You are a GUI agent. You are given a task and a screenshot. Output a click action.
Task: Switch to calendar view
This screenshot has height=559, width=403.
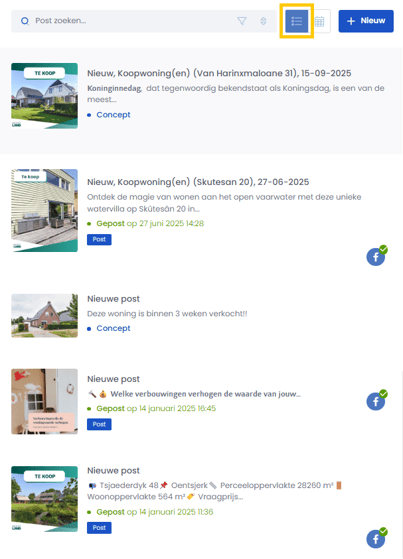320,21
